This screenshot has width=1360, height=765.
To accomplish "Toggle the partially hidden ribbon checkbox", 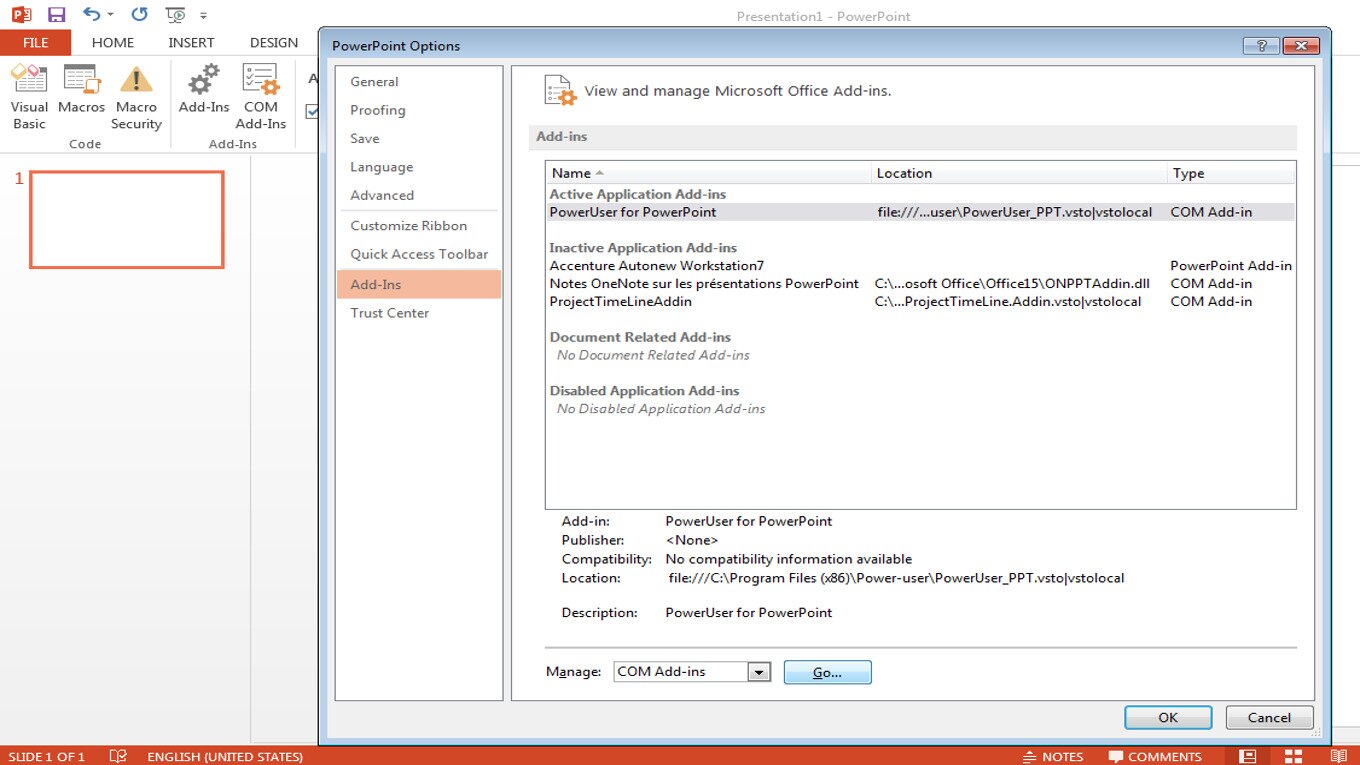I will (x=312, y=111).
